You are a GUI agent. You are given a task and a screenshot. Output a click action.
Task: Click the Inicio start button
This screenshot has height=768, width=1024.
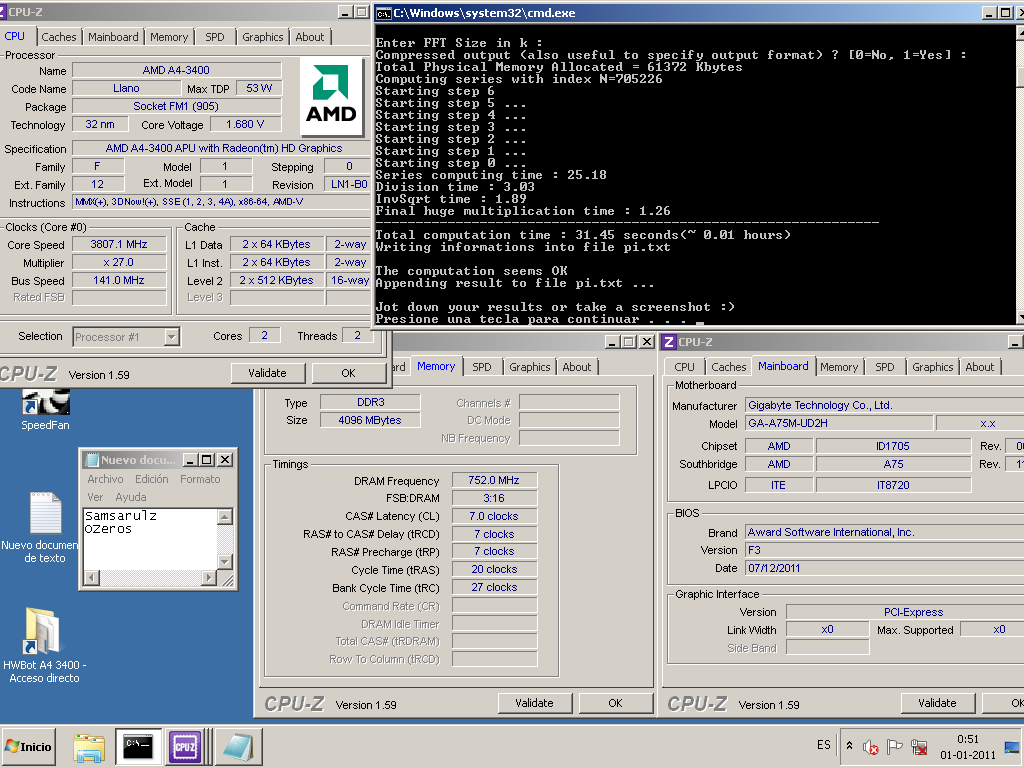tap(29, 746)
